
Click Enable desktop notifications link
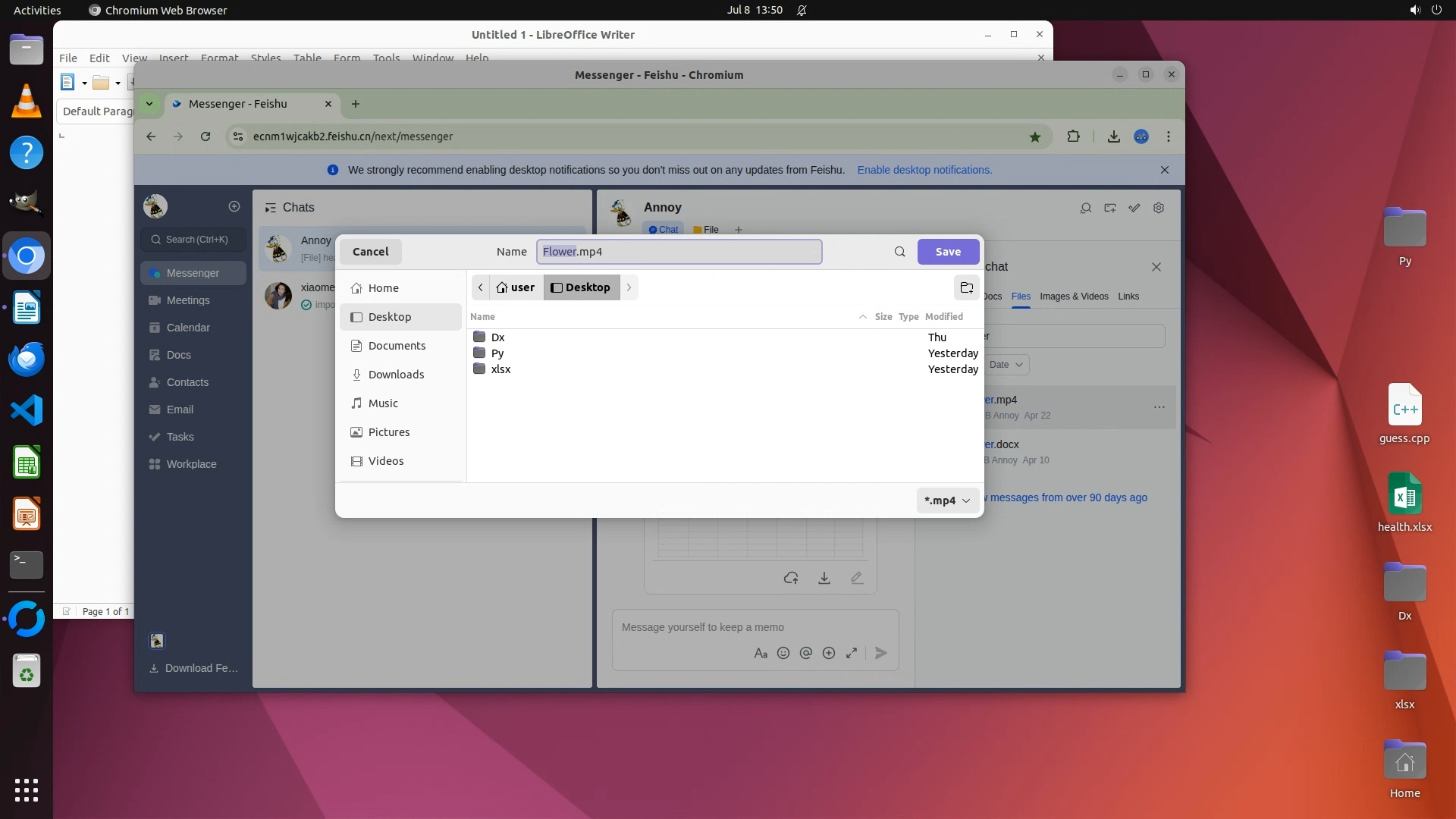point(924,170)
